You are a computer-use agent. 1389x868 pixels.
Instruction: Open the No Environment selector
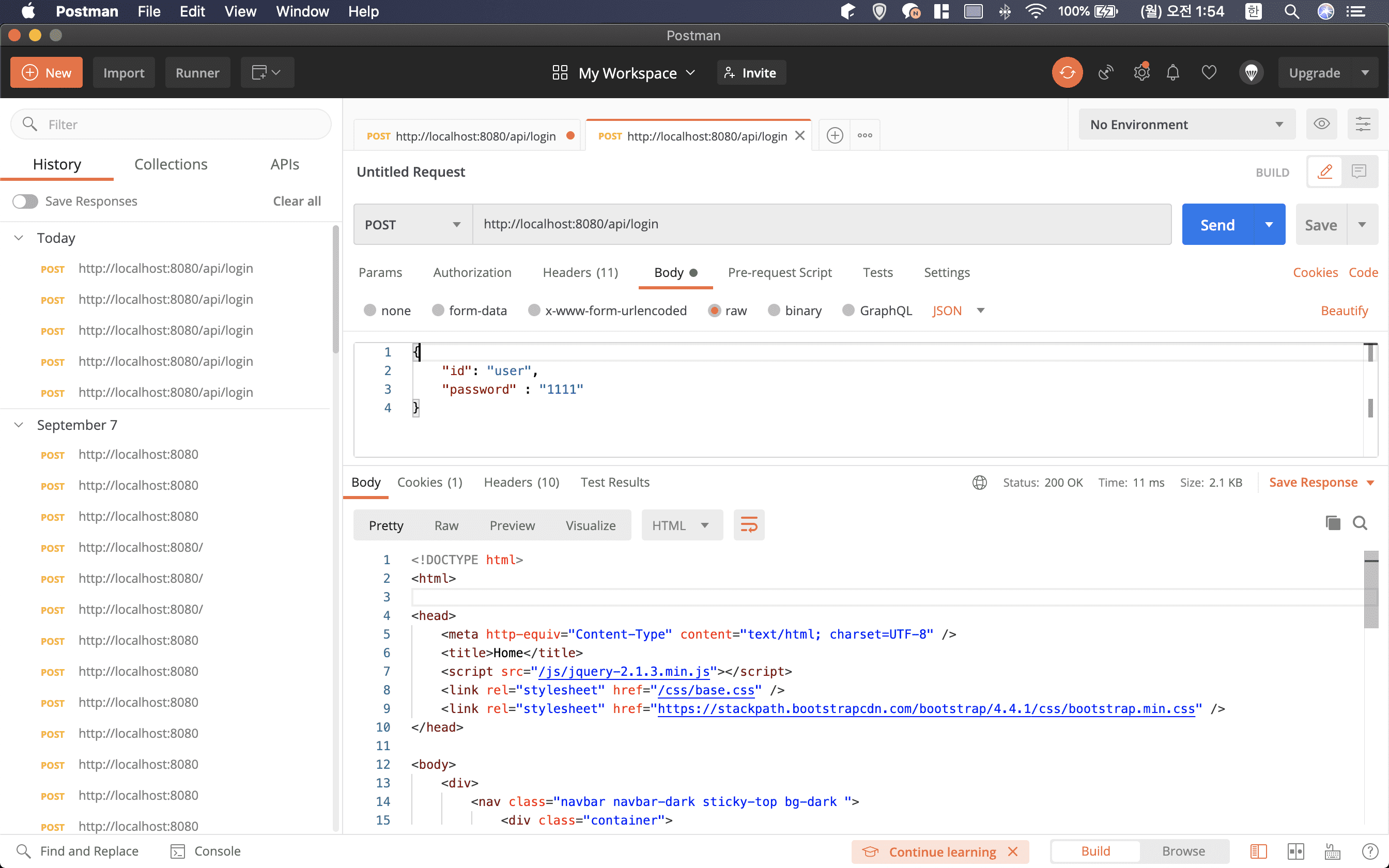pyautogui.click(x=1187, y=124)
